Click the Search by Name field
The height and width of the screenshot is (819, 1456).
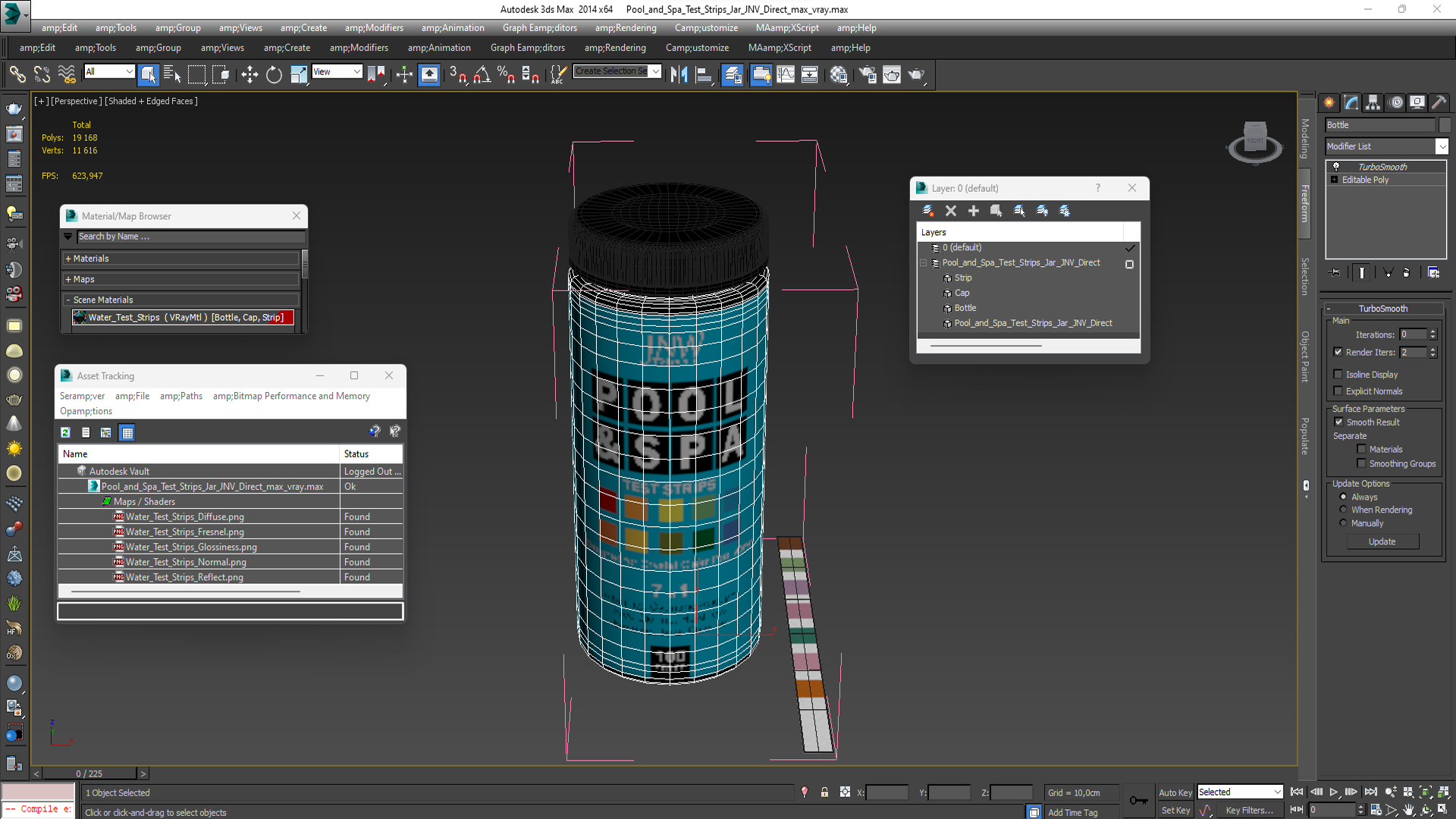[191, 237]
